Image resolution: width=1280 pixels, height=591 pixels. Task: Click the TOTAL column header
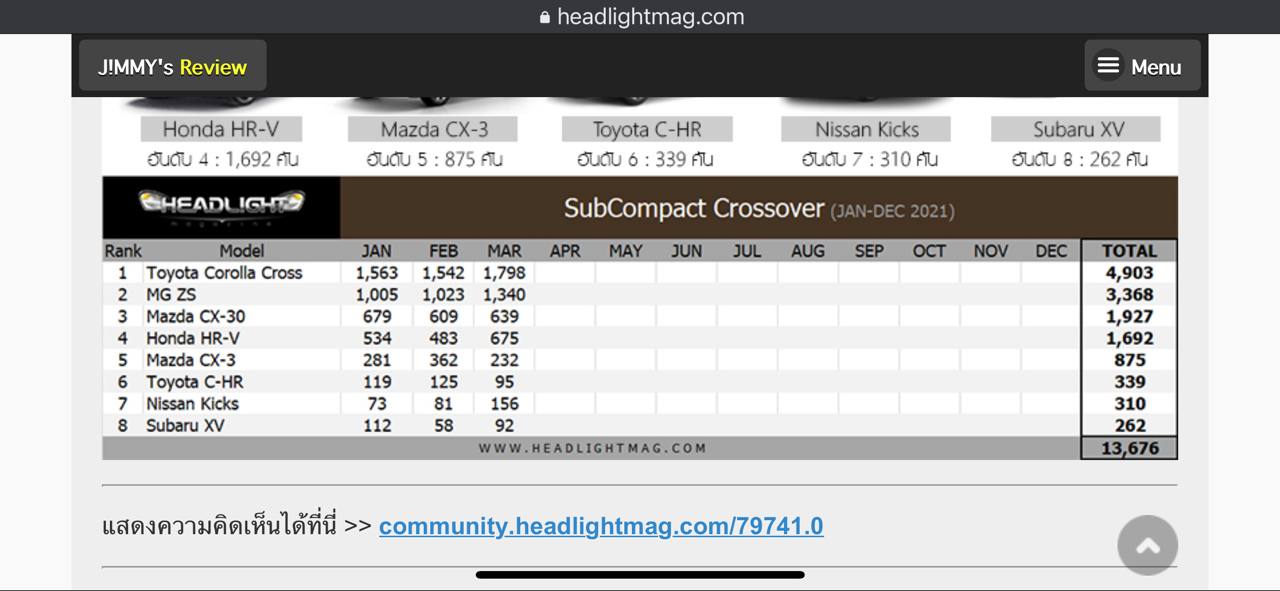(x=1129, y=251)
